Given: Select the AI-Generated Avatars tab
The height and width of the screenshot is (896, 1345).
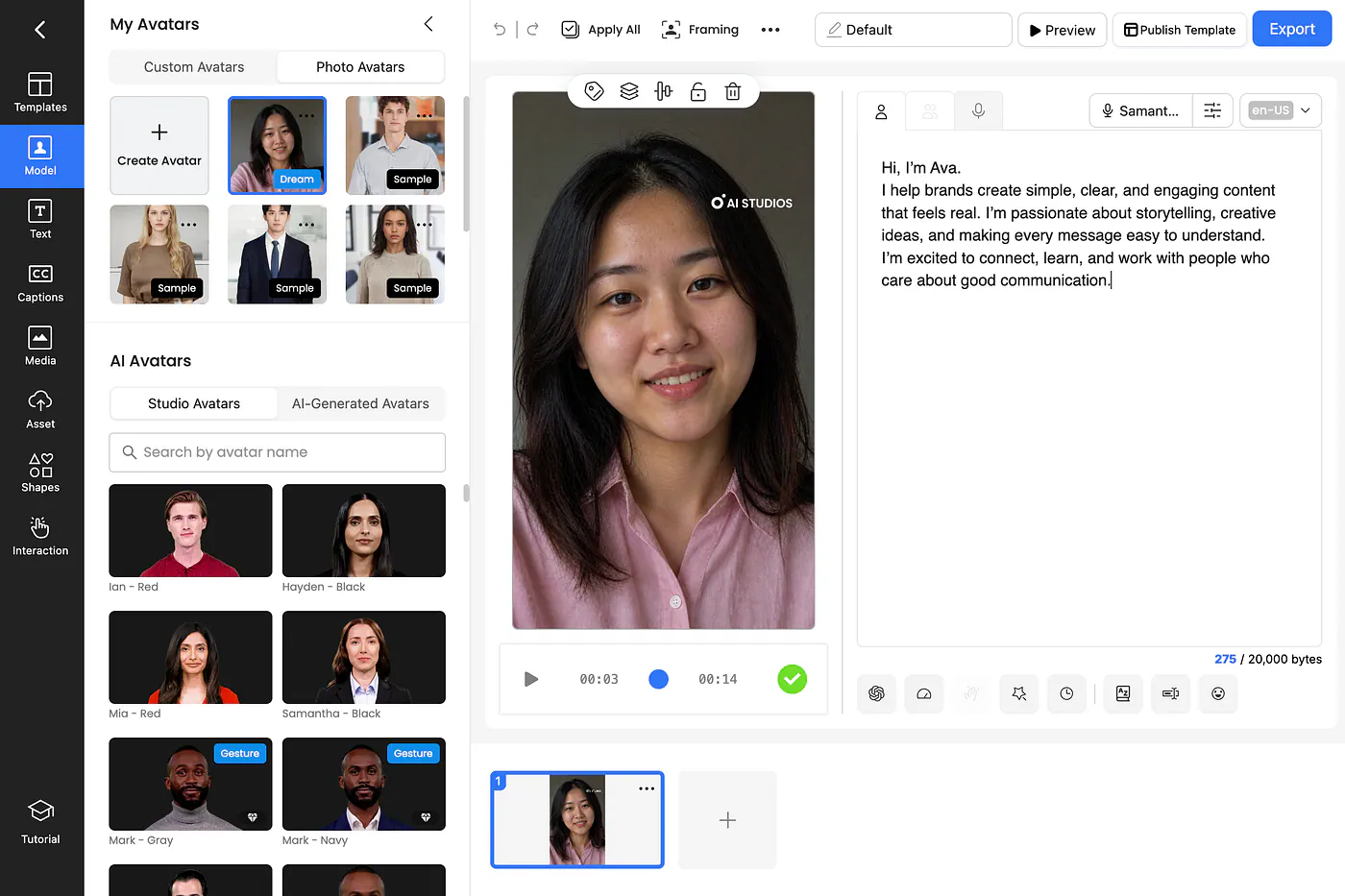Looking at the screenshot, I should 360,403.
